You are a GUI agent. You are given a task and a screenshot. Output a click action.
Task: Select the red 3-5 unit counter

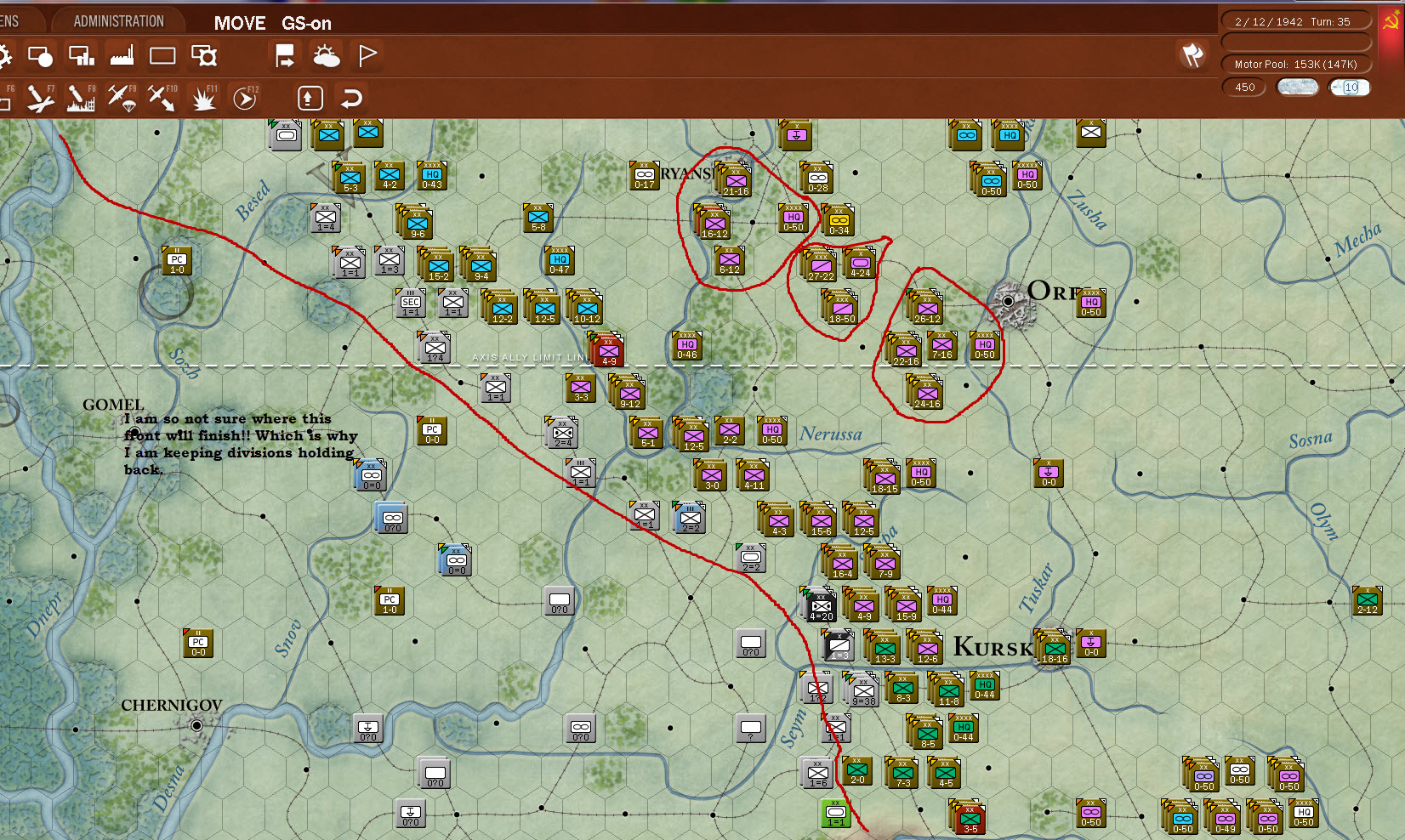coord(969,817)
